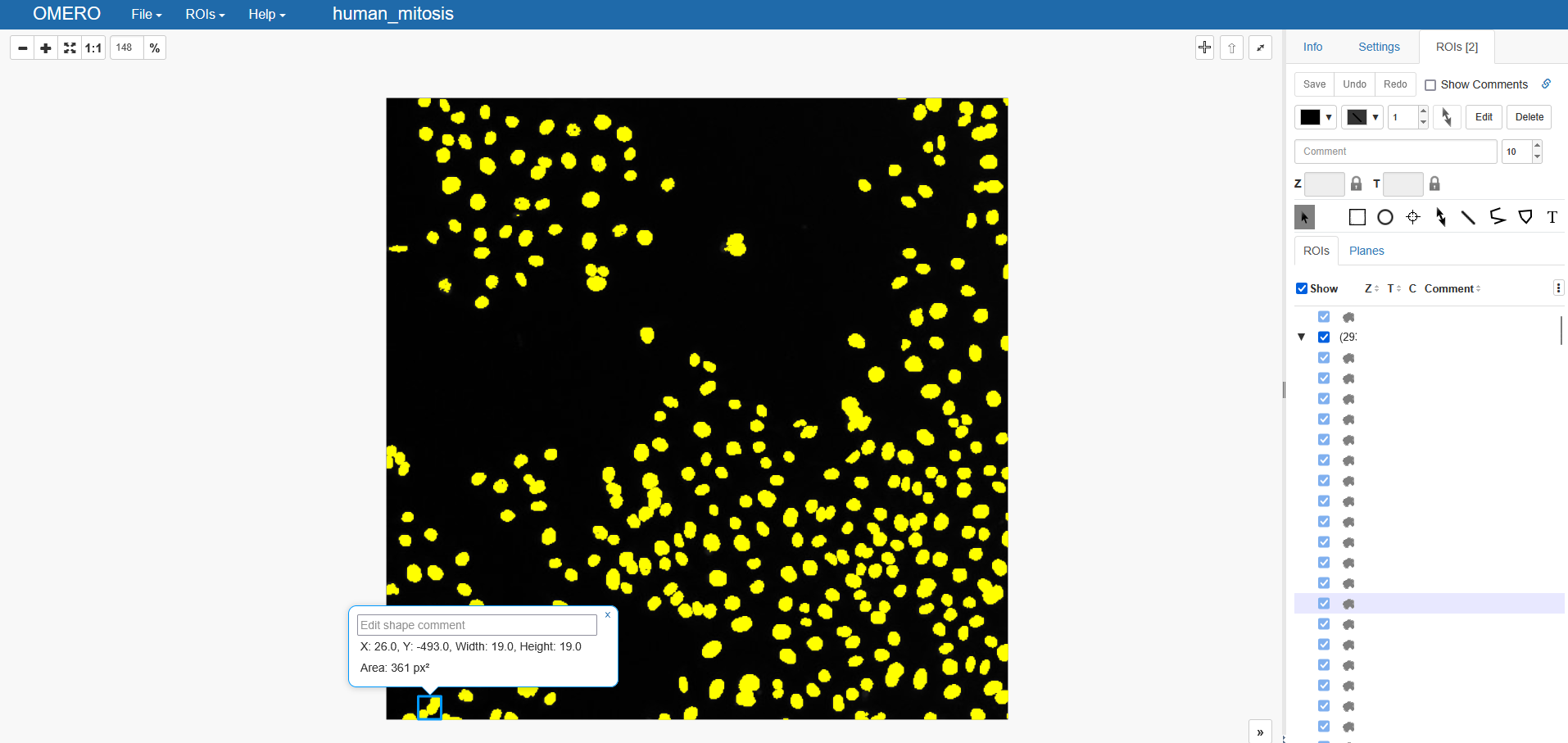Select the ellipse shape drawing tool
1568x743 pixels.
(x=1384, y=217)
